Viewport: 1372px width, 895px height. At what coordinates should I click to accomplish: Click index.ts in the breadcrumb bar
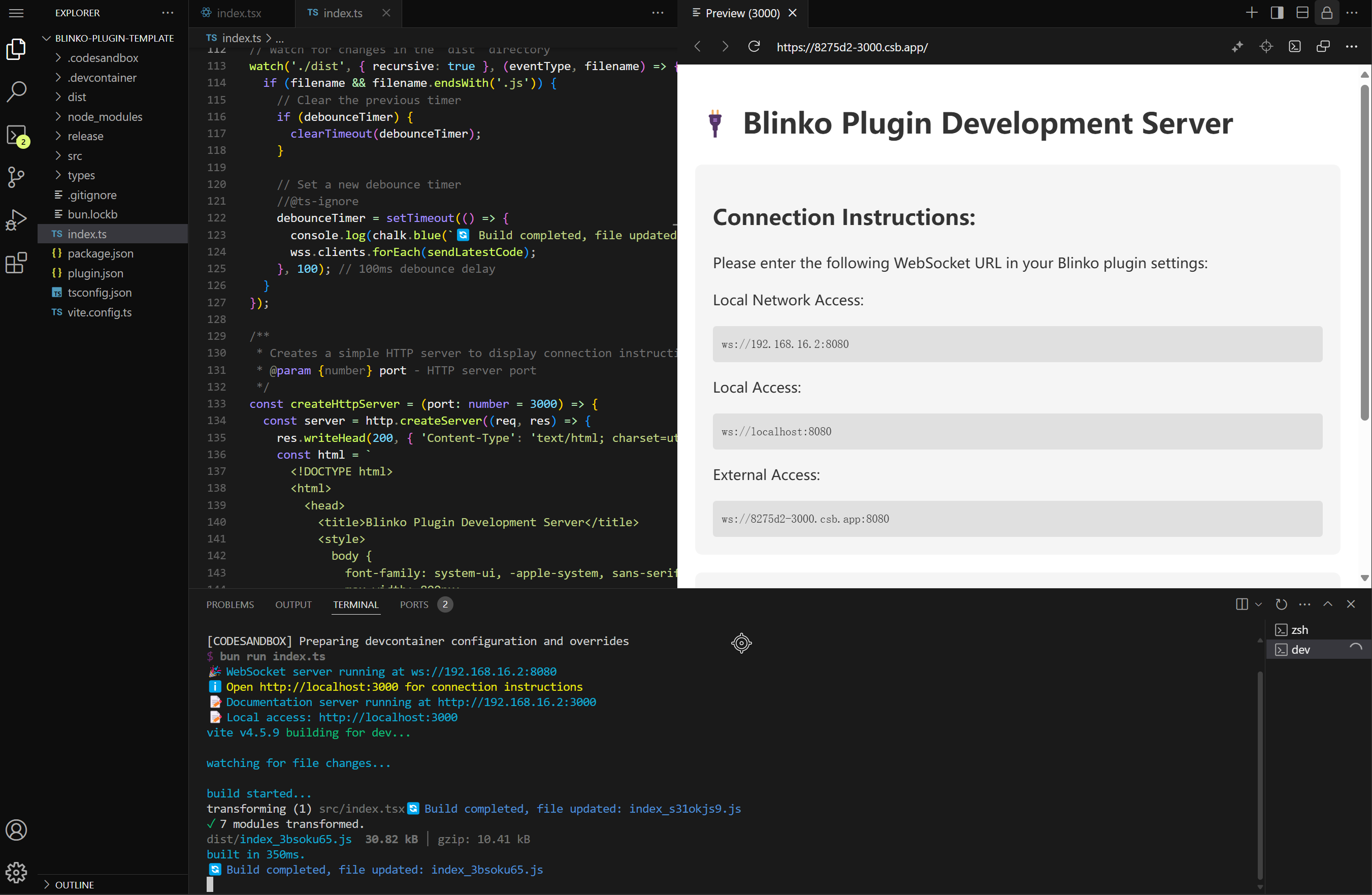[242, 38]
